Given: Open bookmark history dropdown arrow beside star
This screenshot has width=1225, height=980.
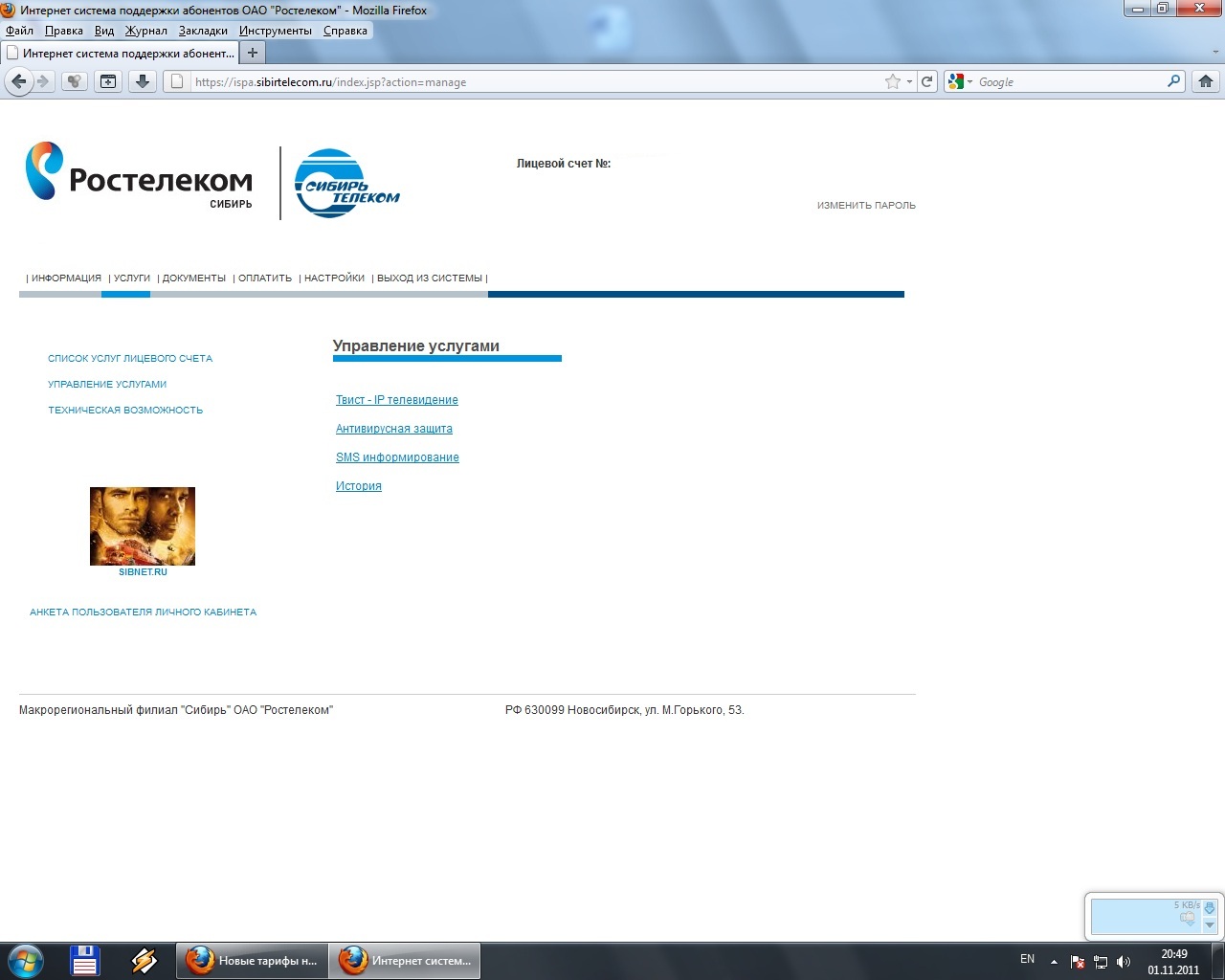Looking at the screenshot, I should click(x=909, y=82).
